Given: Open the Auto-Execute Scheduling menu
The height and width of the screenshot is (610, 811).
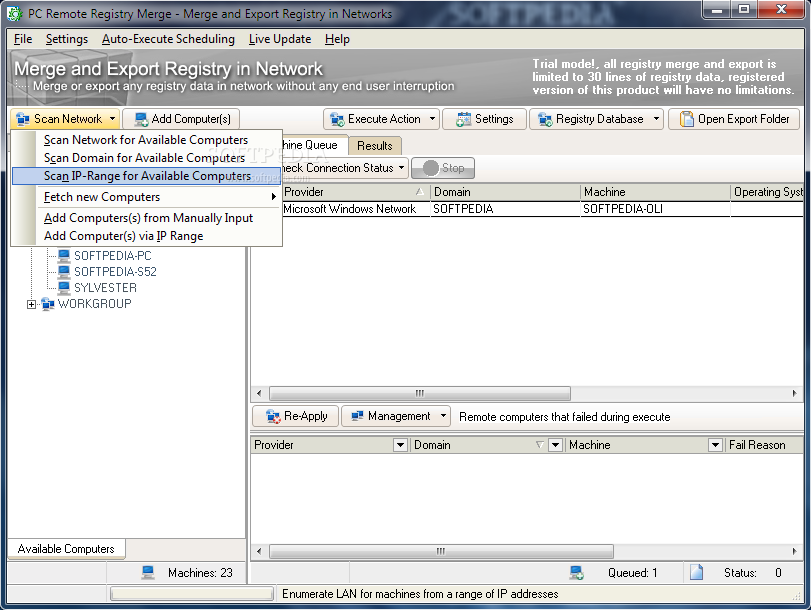Looking at the screenshot, I should (168, 39).
